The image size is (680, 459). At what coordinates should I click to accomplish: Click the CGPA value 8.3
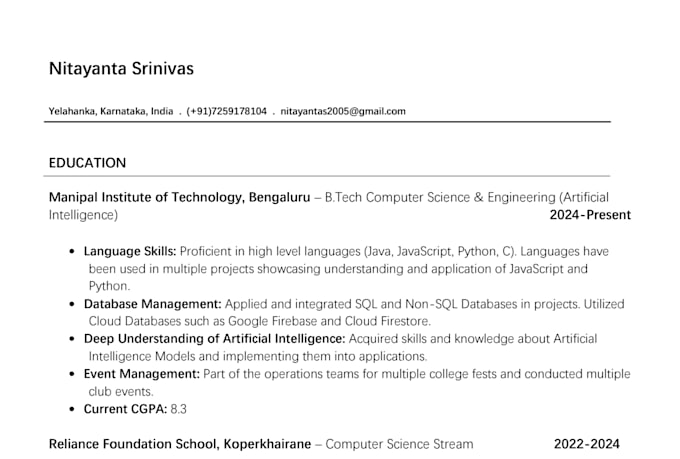tap(179, 409)
